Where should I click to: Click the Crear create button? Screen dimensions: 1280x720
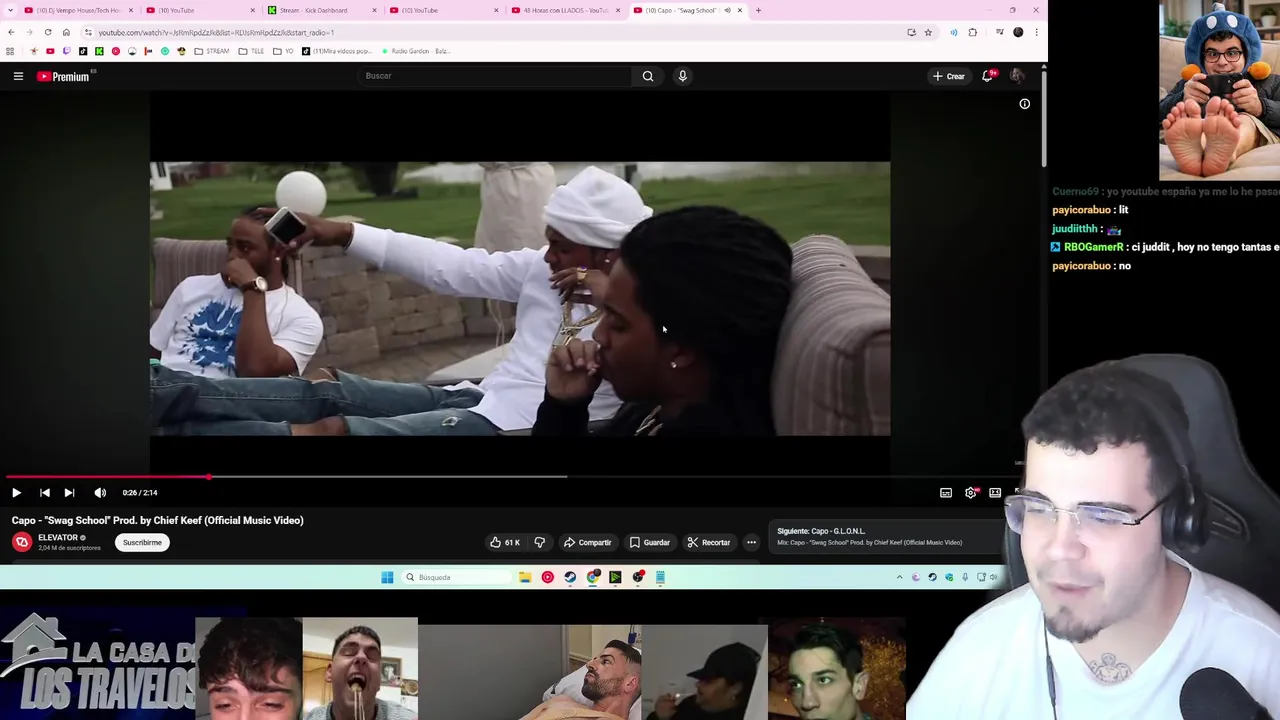pos(949,76)
